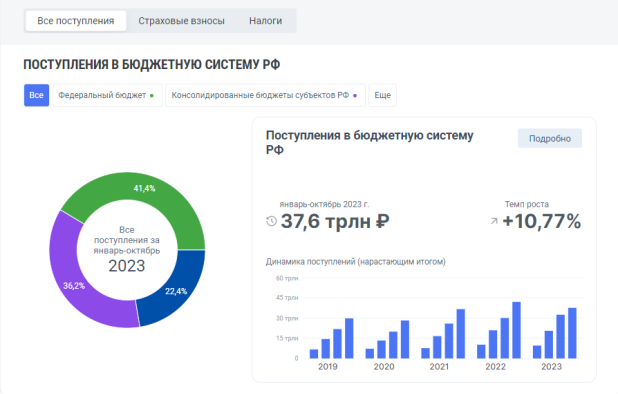
Task: Filter by Консолидированные бюджеты субъектов РФ
Action: (265, 95)
